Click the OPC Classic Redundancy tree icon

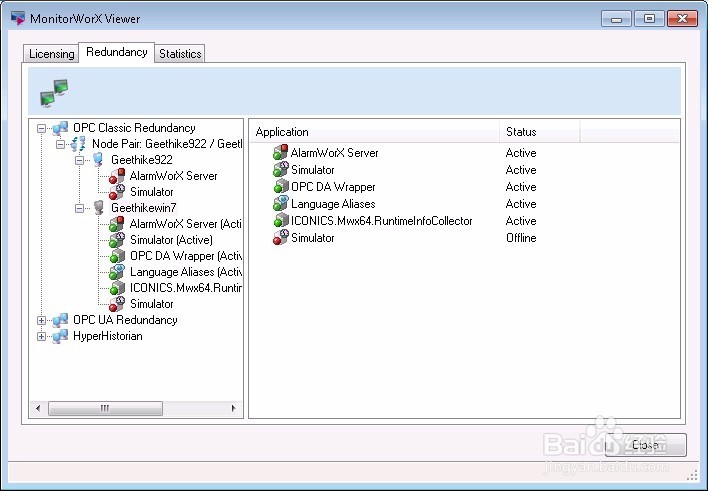[60, 128]
